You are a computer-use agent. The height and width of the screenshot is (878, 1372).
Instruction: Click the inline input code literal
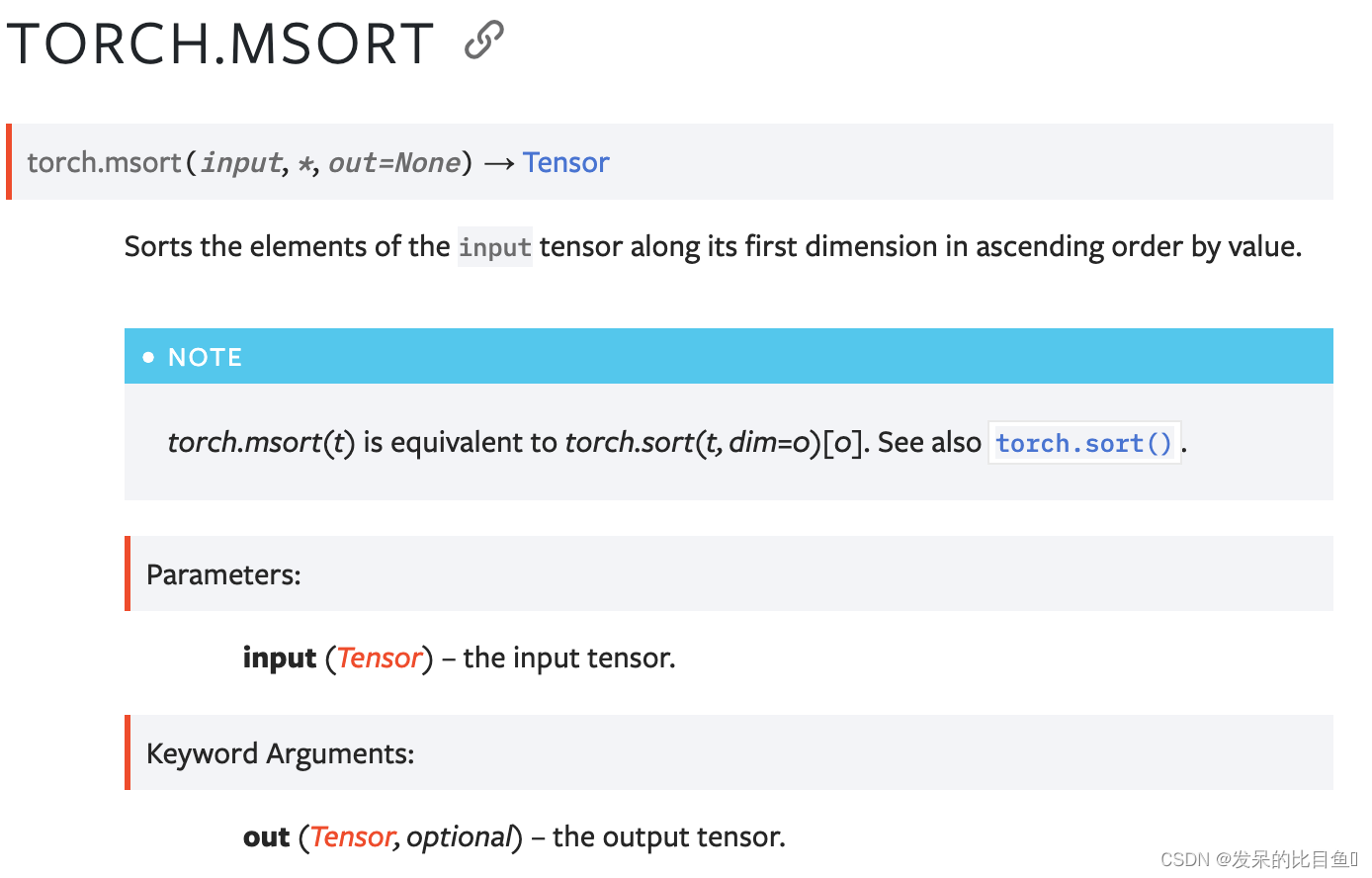(494, 246)
